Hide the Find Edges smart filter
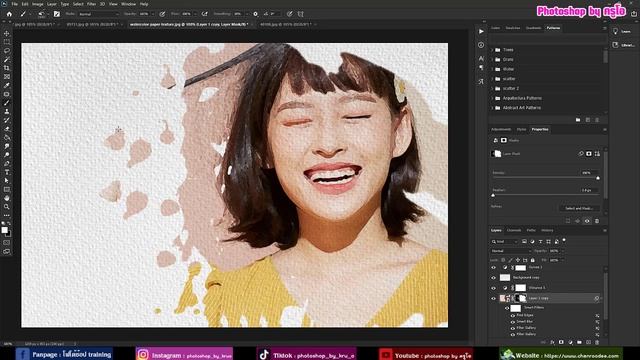 click(513, 316)
